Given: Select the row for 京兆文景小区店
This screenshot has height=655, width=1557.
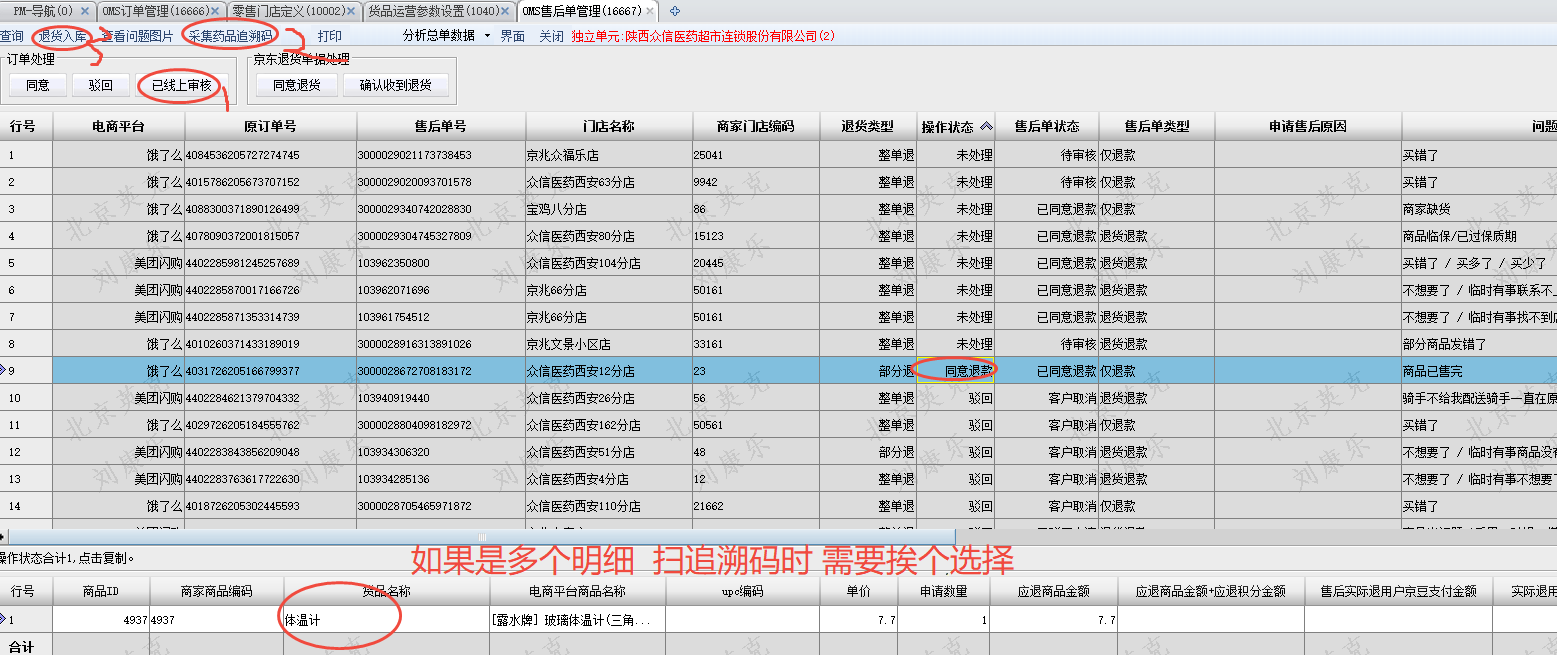Looking at the screenshot, I should tap(778, 344).
